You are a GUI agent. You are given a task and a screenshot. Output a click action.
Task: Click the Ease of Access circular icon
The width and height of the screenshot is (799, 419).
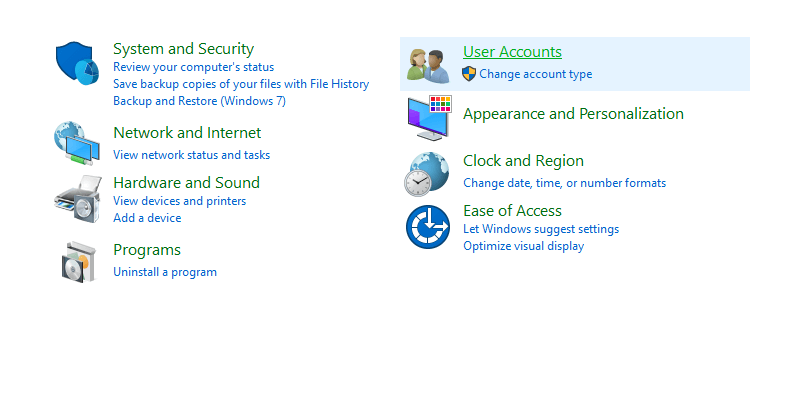(428, 227)
